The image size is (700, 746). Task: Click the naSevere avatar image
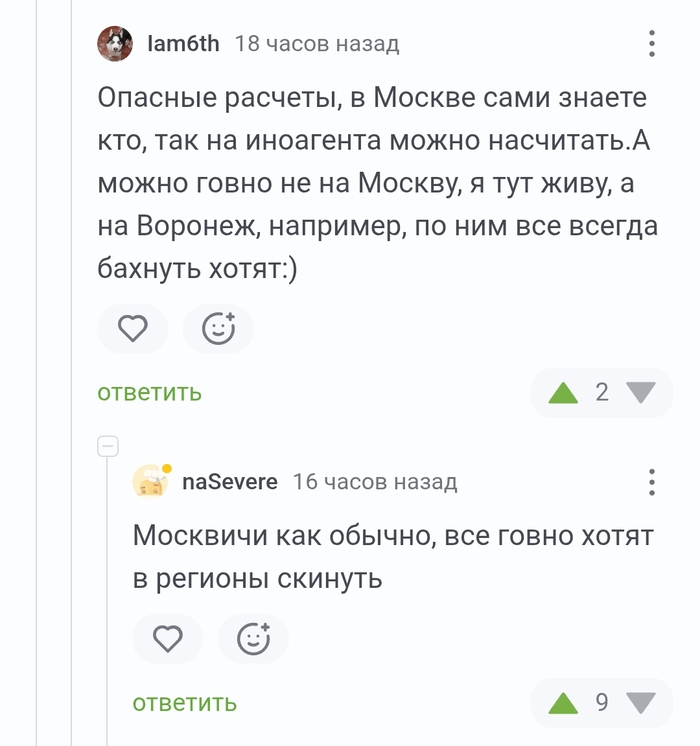151,482
